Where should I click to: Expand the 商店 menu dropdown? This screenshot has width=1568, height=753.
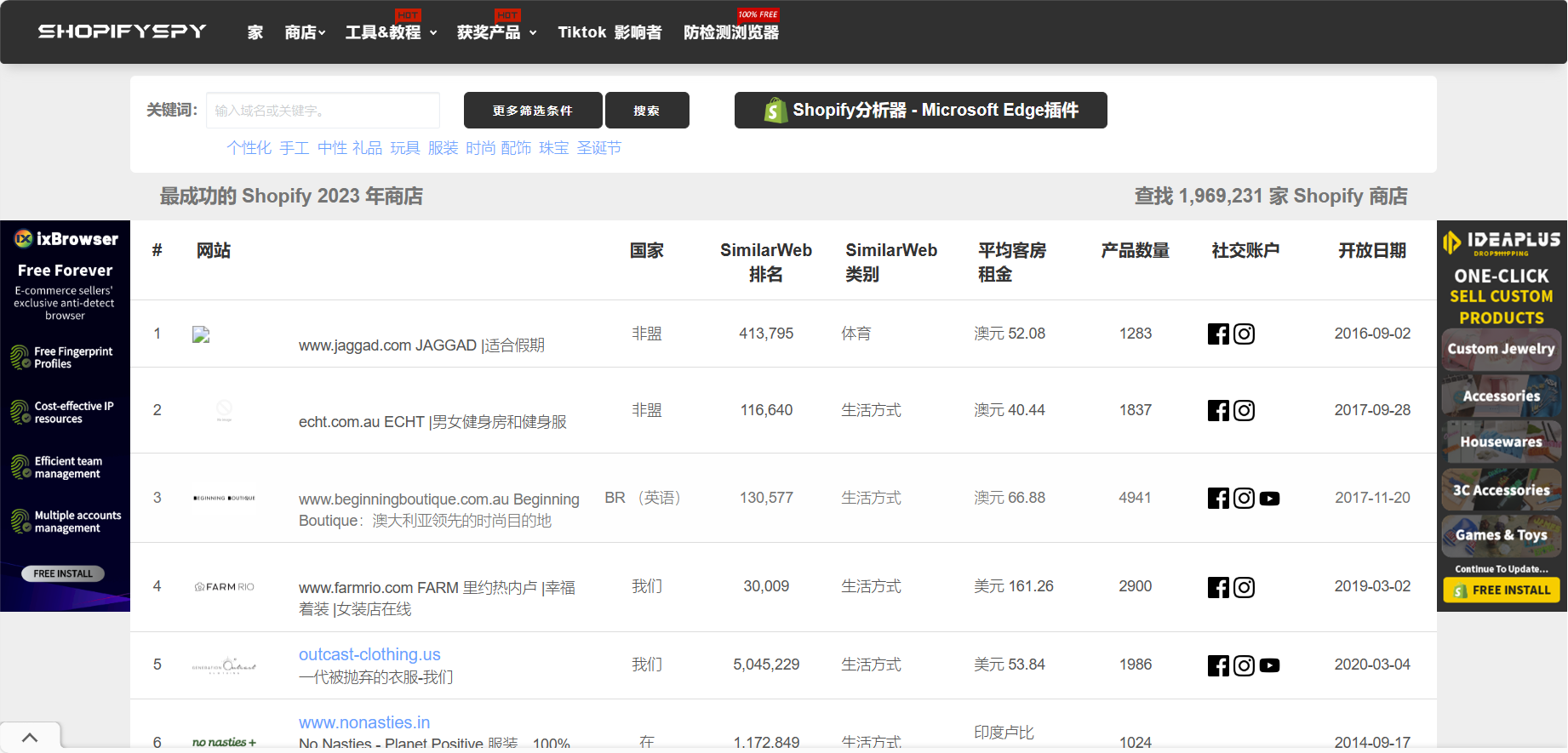(305, 32)
